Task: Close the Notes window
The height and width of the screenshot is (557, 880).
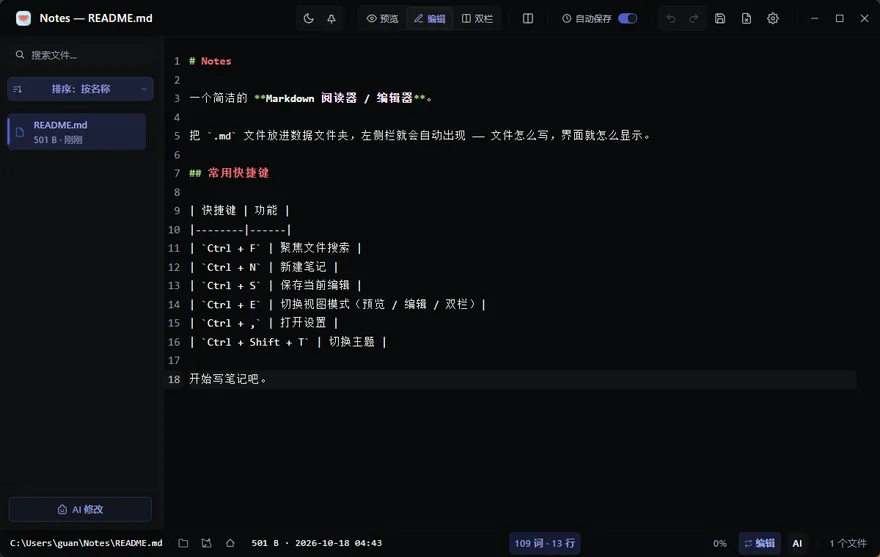Action: (864, 19)
